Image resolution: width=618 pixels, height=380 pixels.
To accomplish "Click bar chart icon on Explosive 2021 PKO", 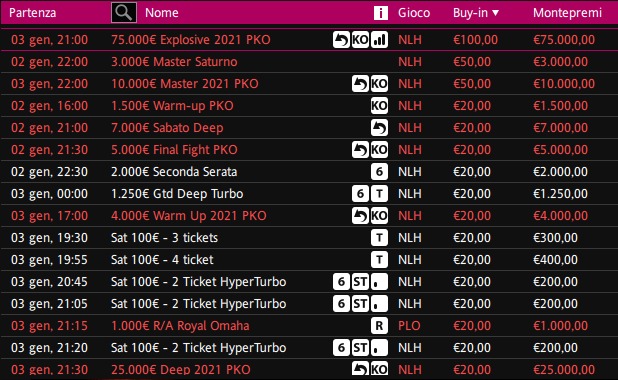I will pyautogui.click(x=379, y=39).
